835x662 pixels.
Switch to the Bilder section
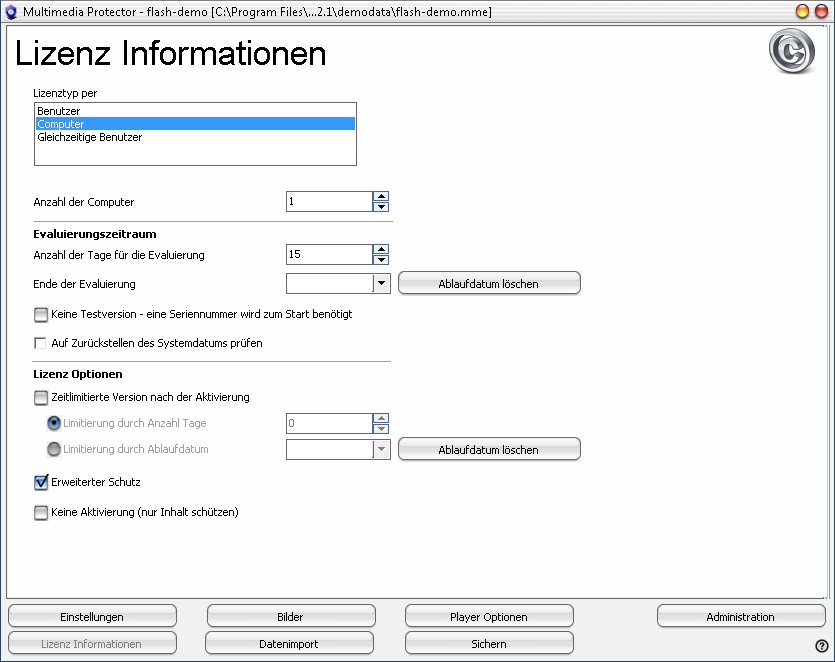290,617
